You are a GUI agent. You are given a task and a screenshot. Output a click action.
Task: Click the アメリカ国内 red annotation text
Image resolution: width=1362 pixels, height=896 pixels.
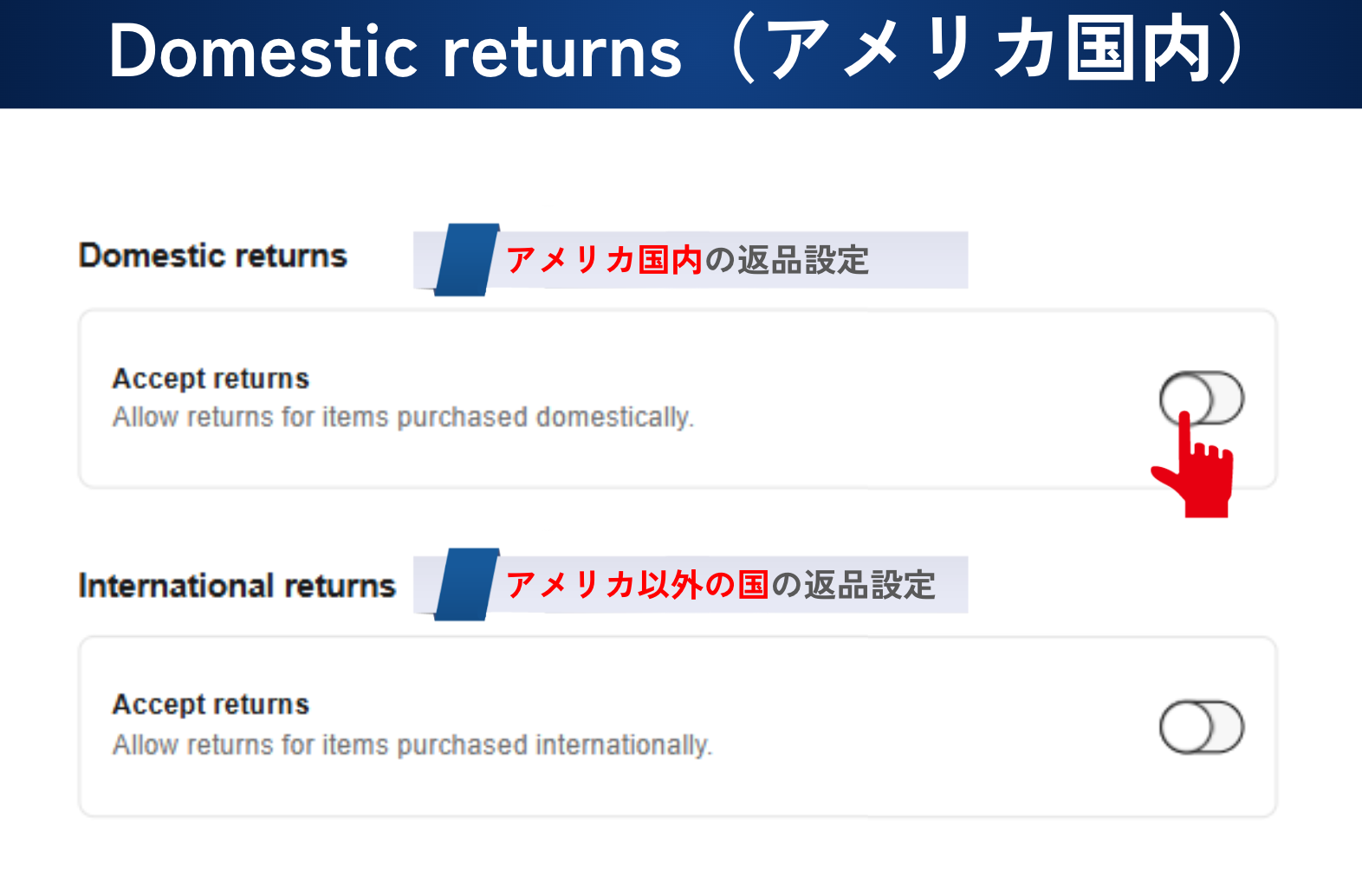(604, 260)
